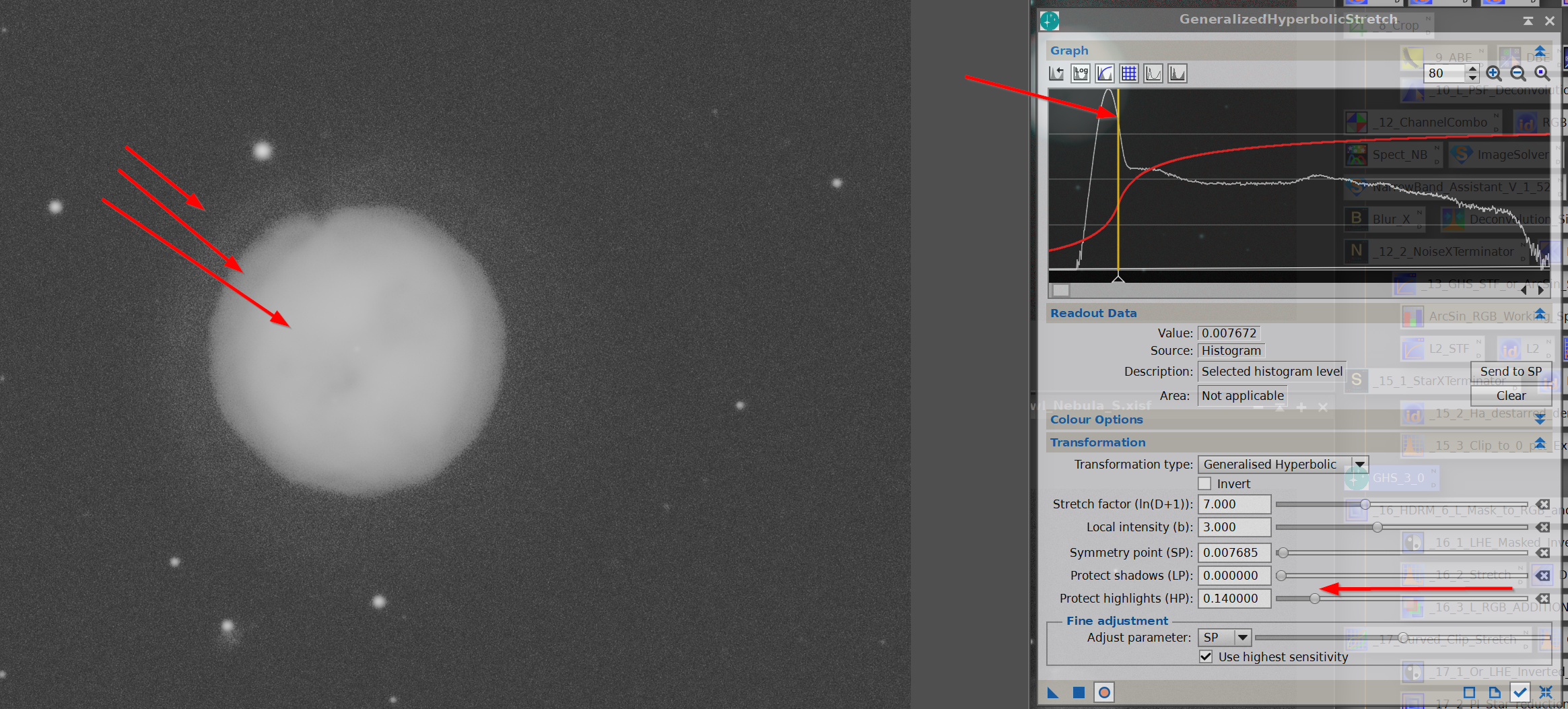Screen dimensions: 1568x709
Task: Click the GeneralizedHyperbolicStretch process icon in title bar
Action: click(x=1050, y=21)
